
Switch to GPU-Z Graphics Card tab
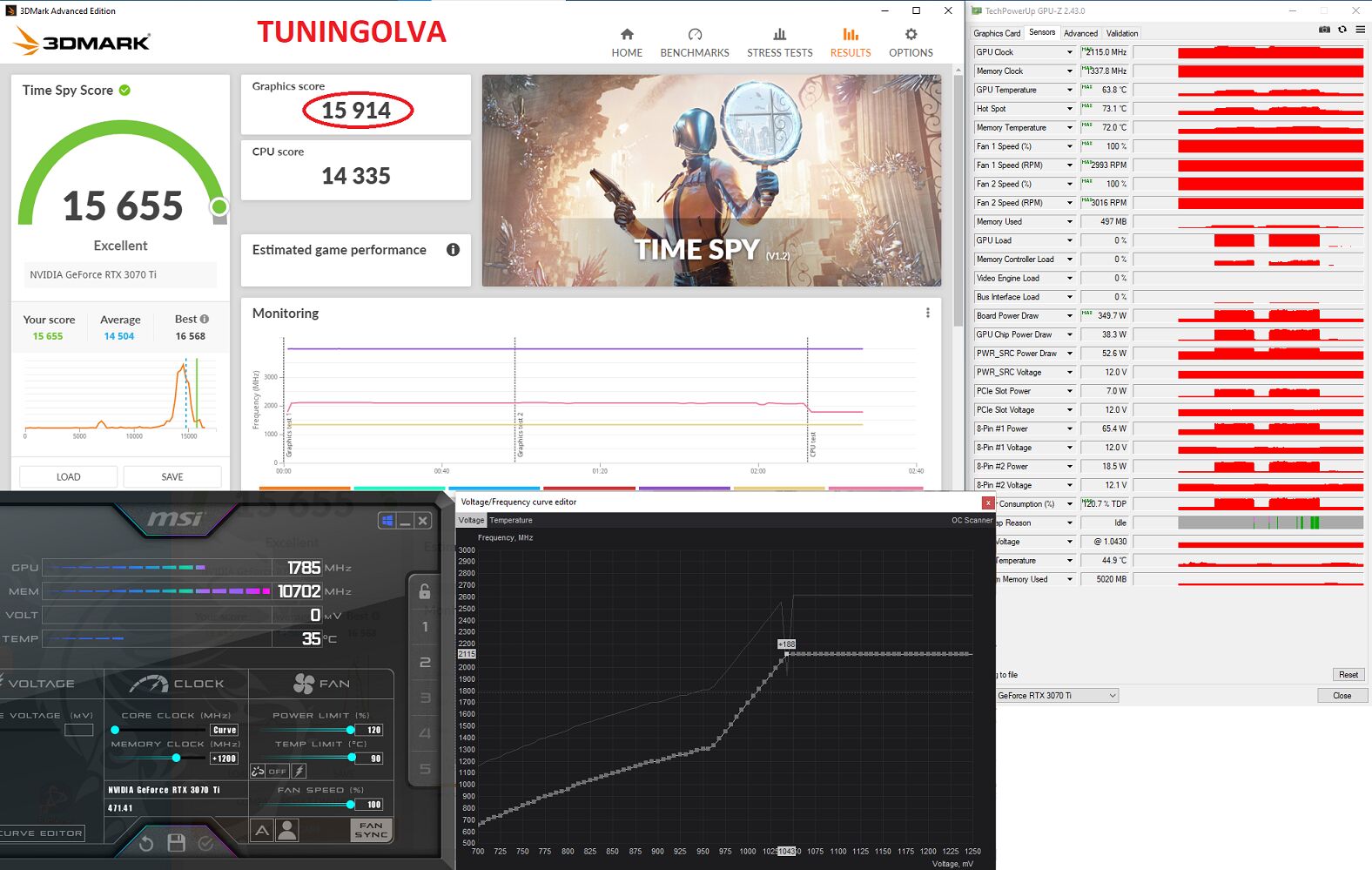coord(997,33)
